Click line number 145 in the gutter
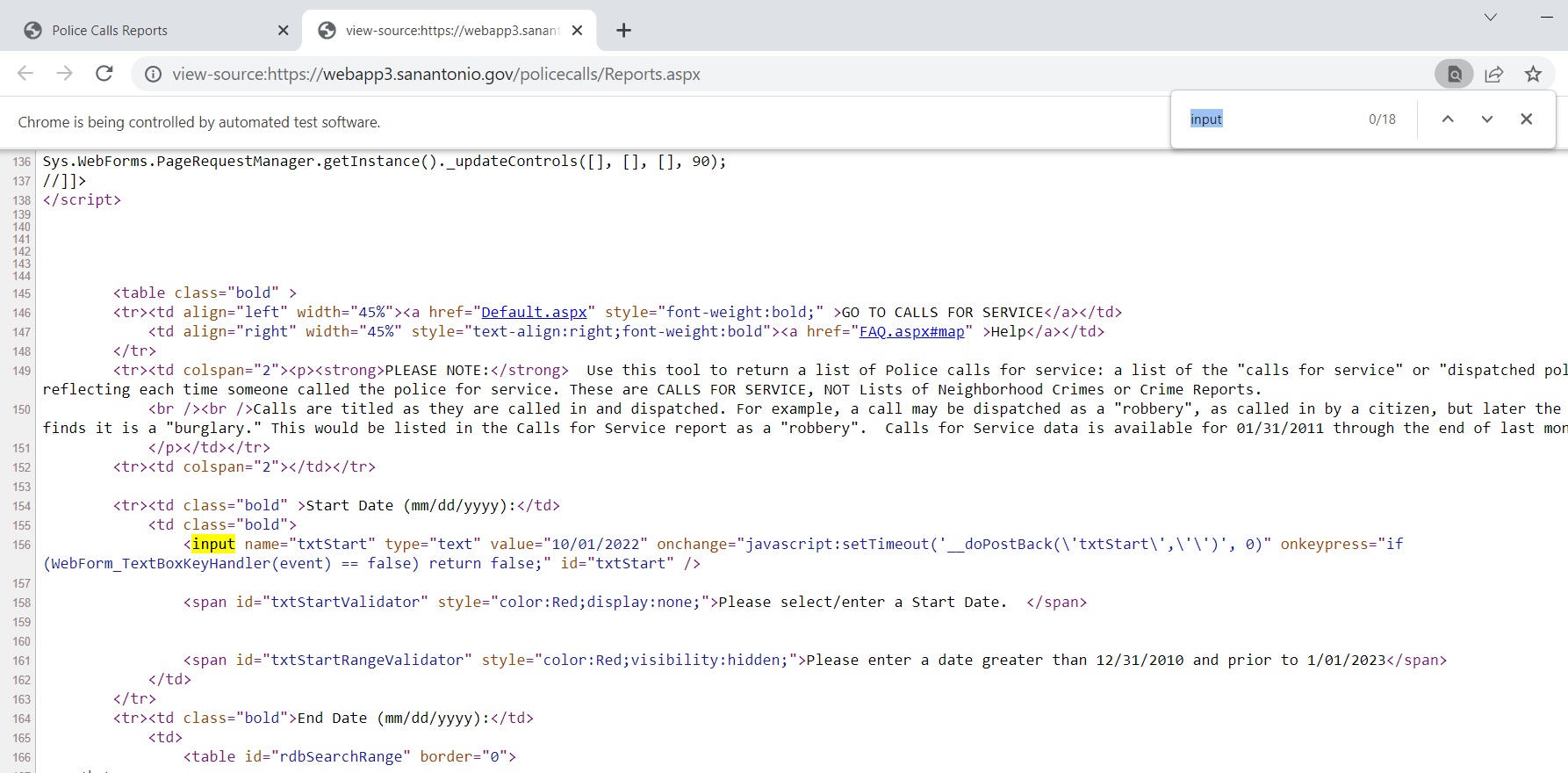Viewport: 1568px width, 773px height. click(x=21, y=293)
